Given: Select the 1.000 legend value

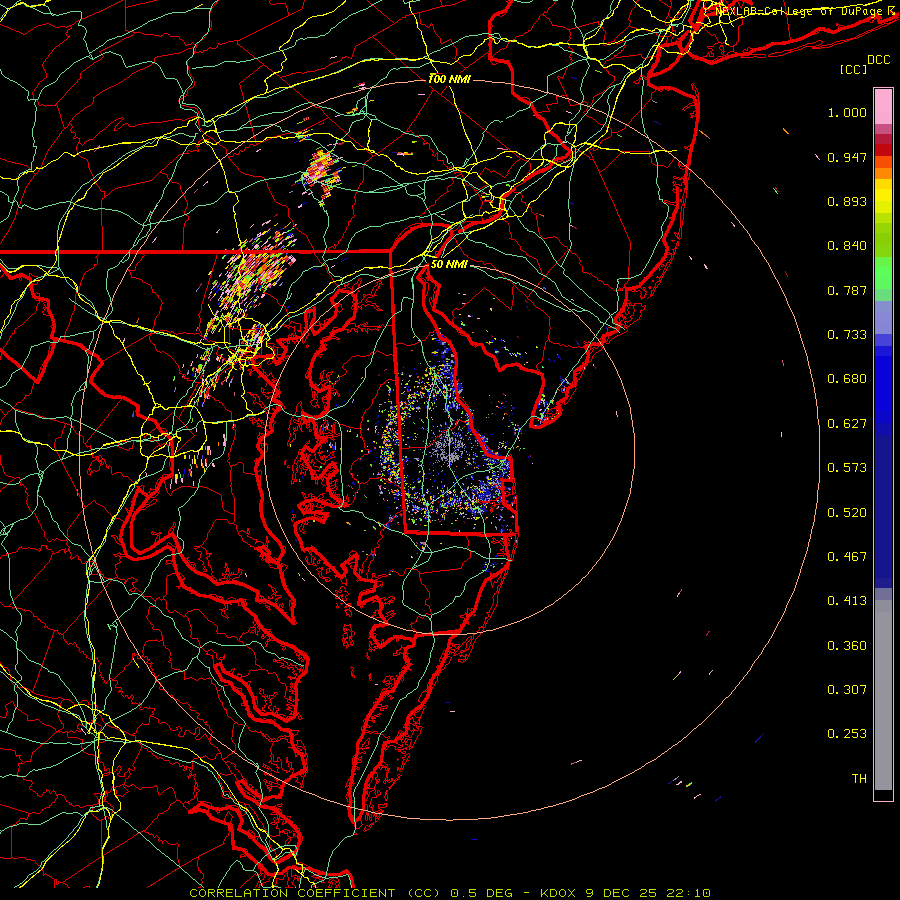Looking at the screenshot, I should pyautogui.click(x=847, y=112).
